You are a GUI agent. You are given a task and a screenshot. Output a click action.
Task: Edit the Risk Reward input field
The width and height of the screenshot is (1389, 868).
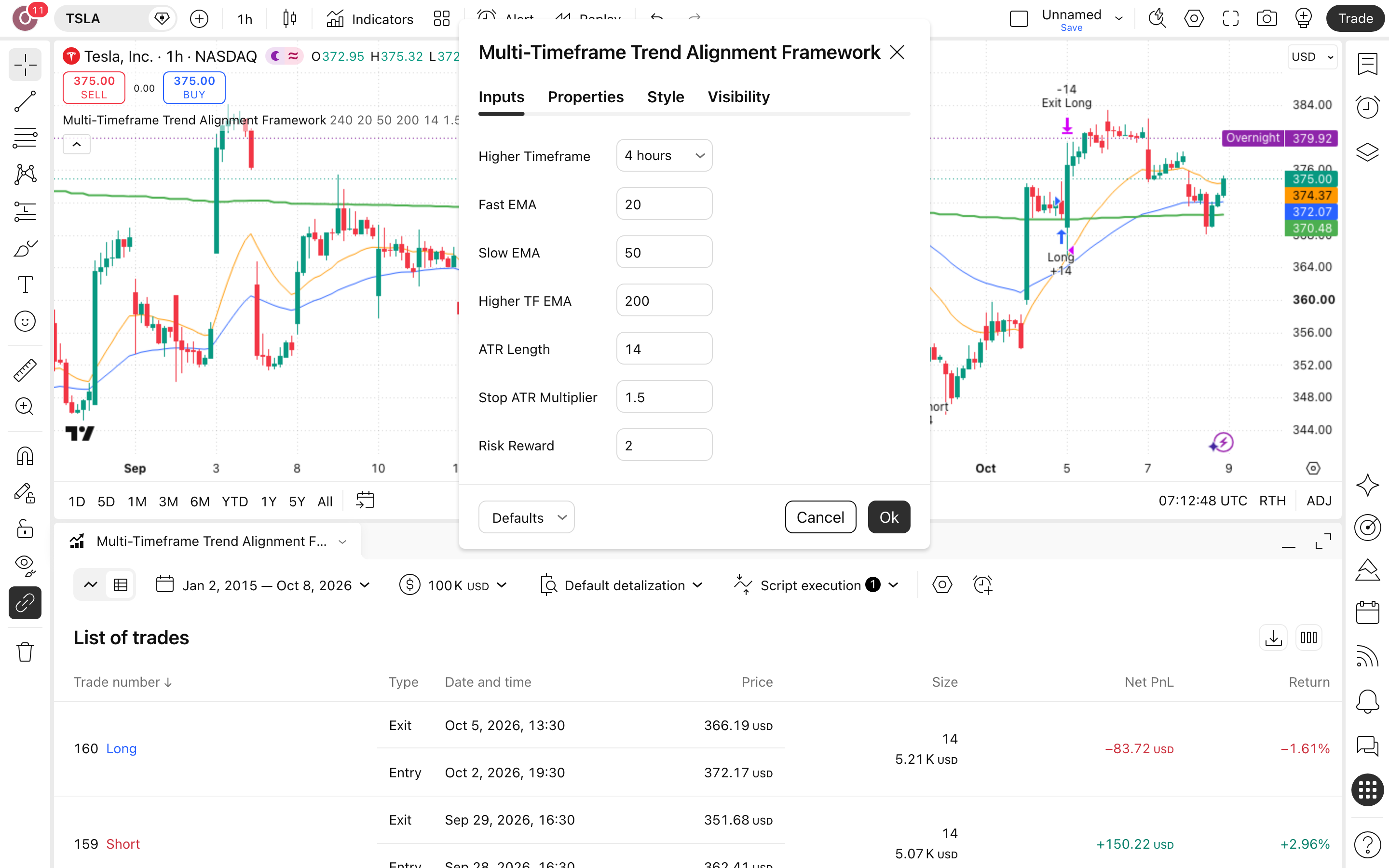[x=664, y=445]
